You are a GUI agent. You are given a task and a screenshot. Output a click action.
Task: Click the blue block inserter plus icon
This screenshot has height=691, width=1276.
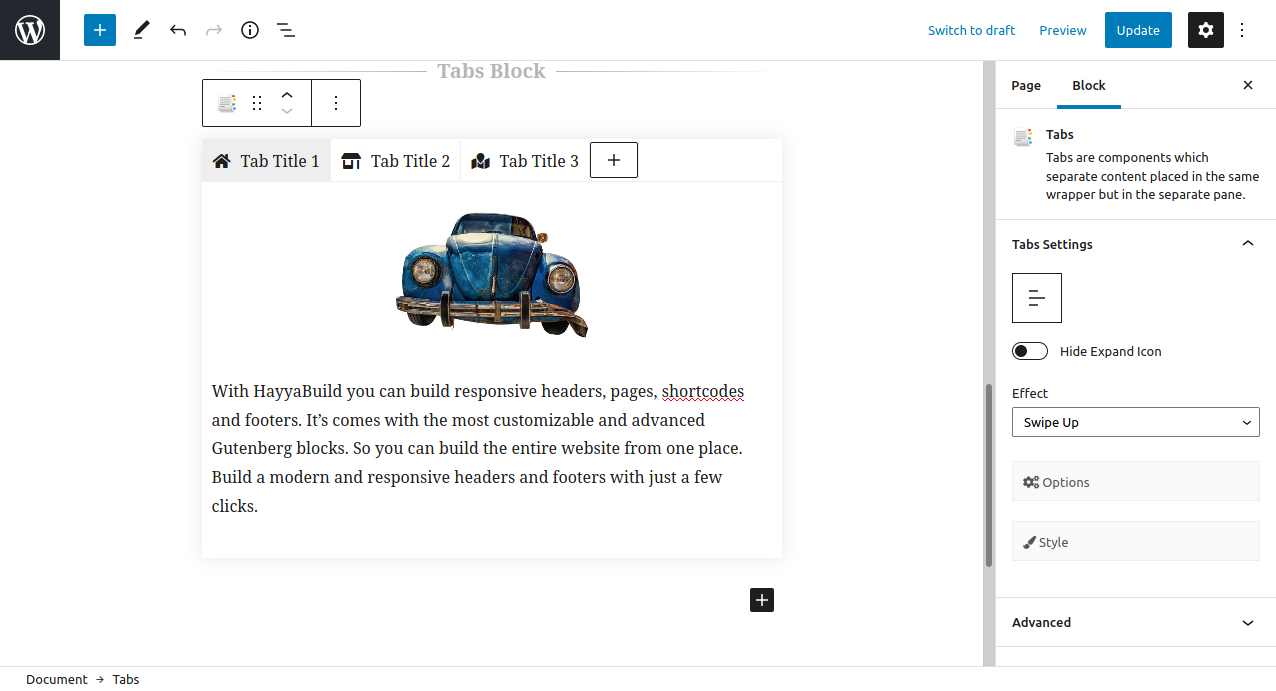100,30
